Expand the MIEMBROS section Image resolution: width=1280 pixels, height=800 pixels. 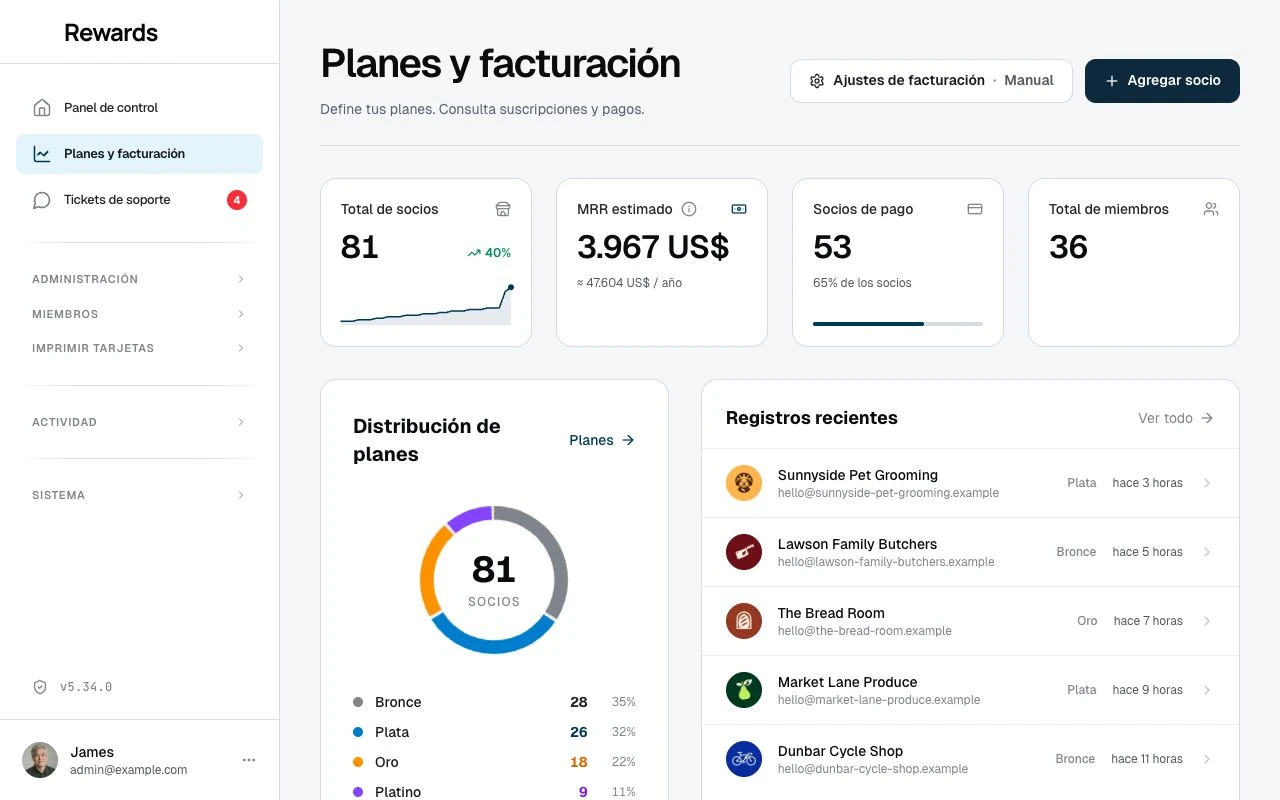(139, 314)
